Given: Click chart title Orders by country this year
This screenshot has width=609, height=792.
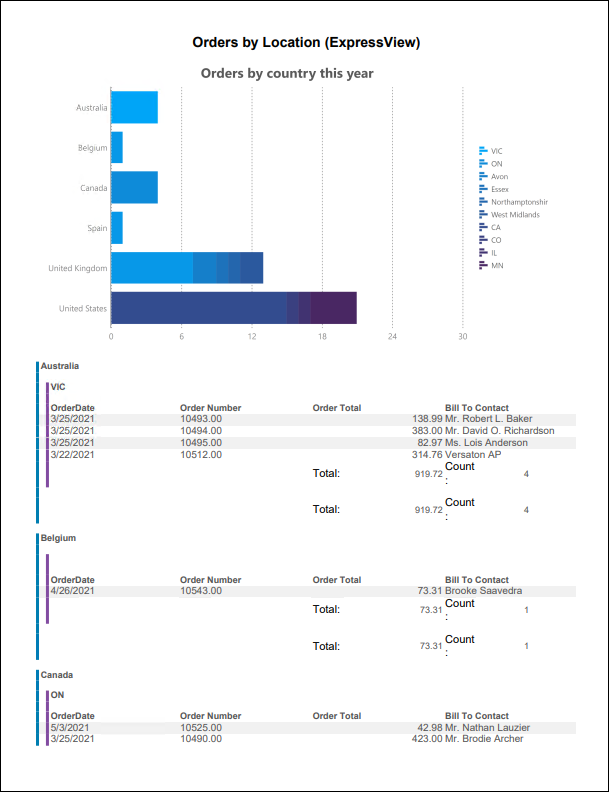Looking at the screenshot, I should pos(287,73).
